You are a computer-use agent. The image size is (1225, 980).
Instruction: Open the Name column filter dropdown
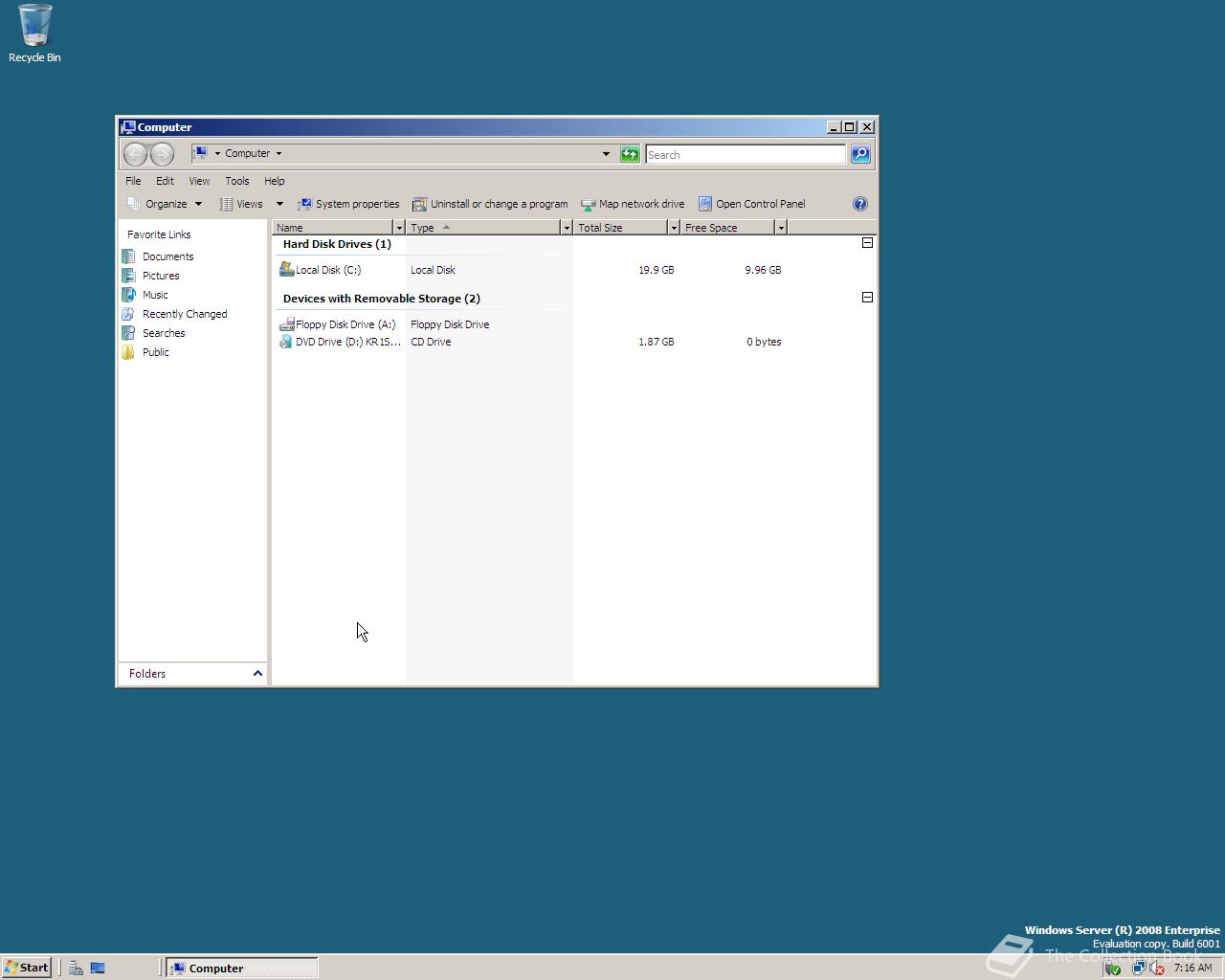(399, 228)
